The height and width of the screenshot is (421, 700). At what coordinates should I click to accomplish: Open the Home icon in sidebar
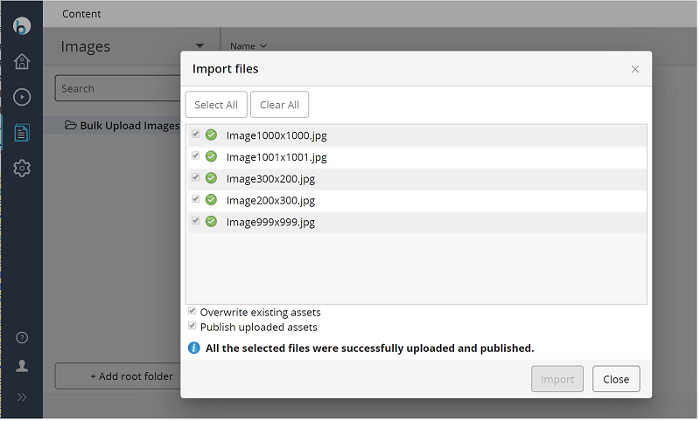21,62
